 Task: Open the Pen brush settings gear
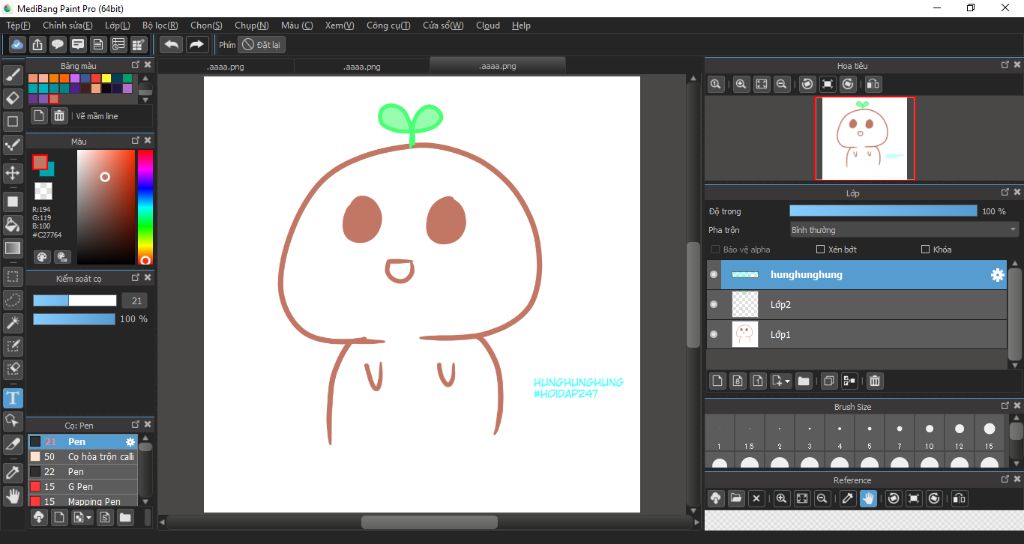(130, 441)
